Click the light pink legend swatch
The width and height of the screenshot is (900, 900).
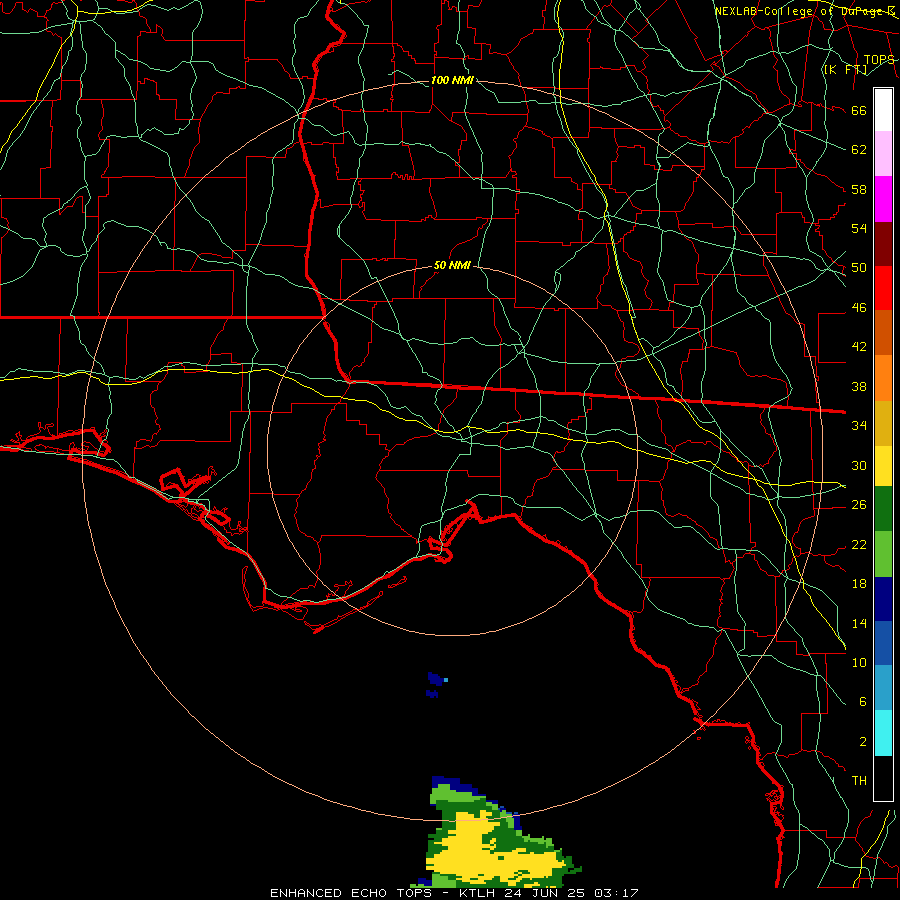coord(883,154)
